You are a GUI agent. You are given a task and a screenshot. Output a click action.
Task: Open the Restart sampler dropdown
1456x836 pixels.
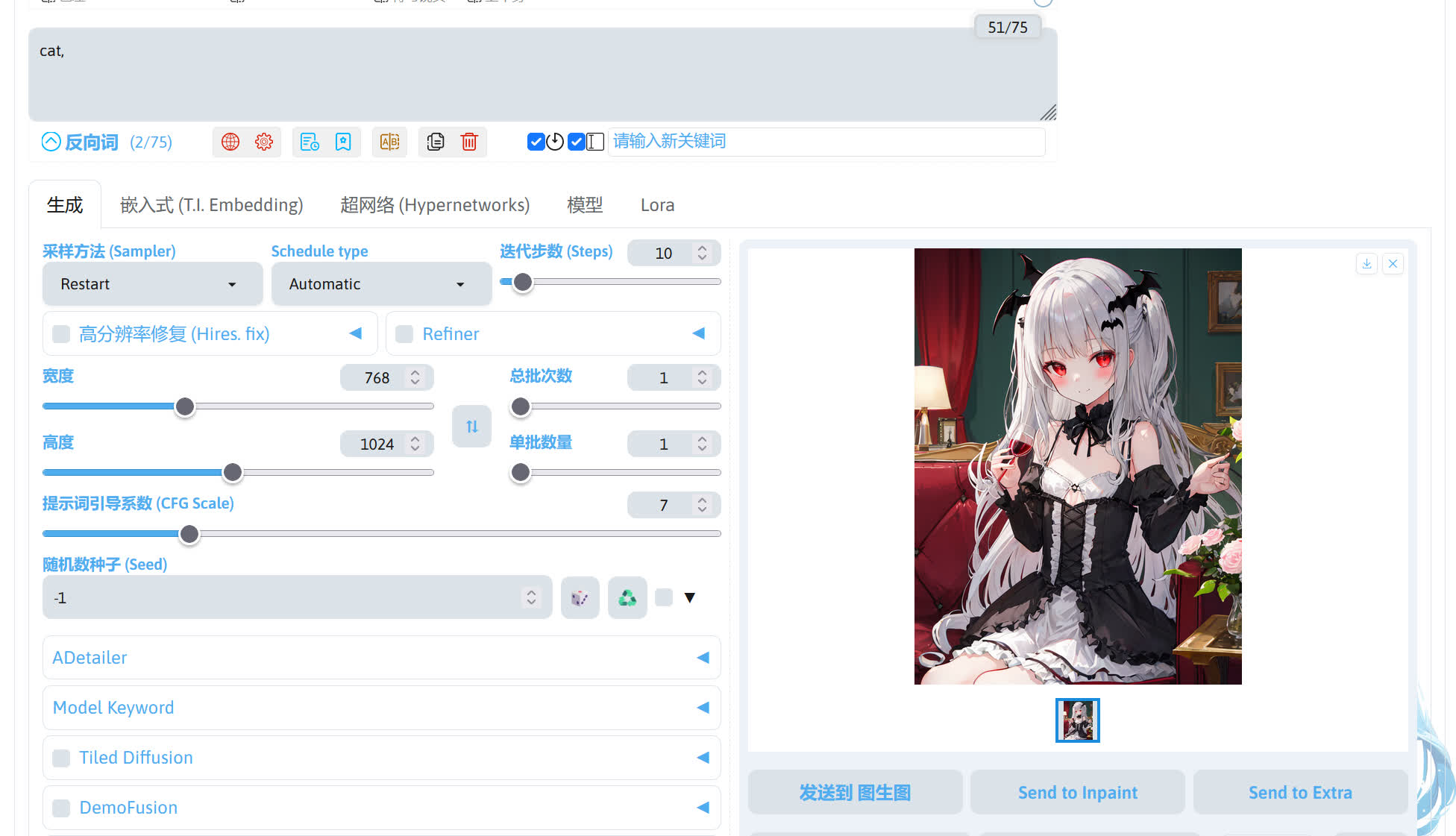click(x=152, y=283)
